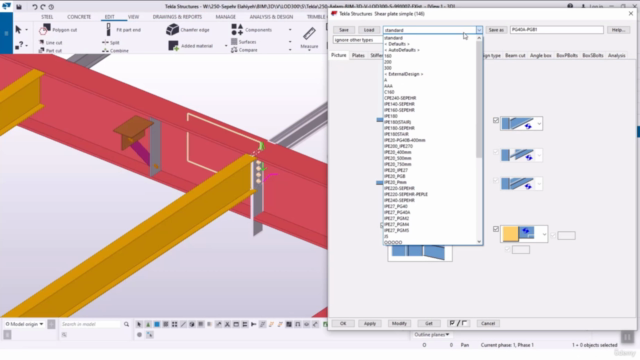
Task: Click the Load button
Action: tap(369, 30)
